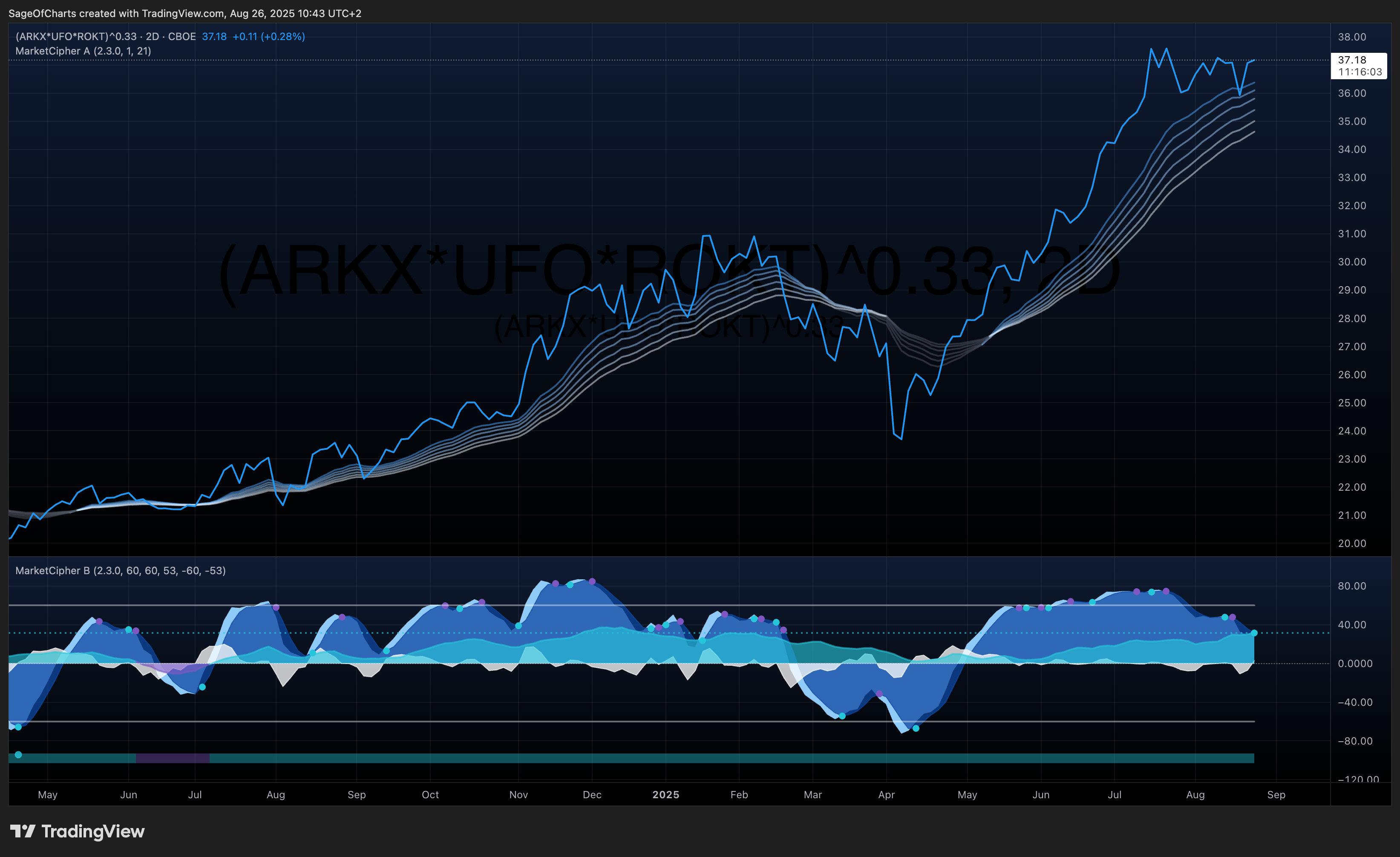Screen dimensions: 1400x857
Task: Click the 30.00 price axis label
Action: (1352, 262)
